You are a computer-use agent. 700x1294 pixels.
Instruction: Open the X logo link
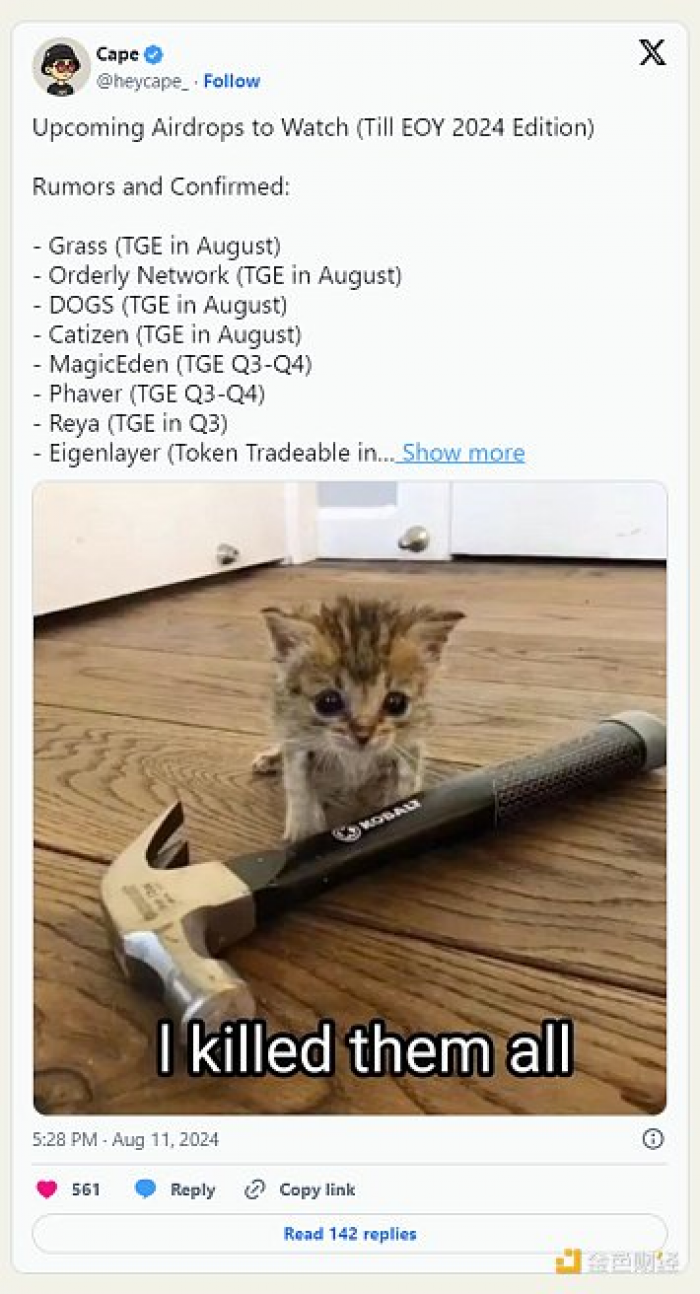pyautogui.click(x=652, y=54)
